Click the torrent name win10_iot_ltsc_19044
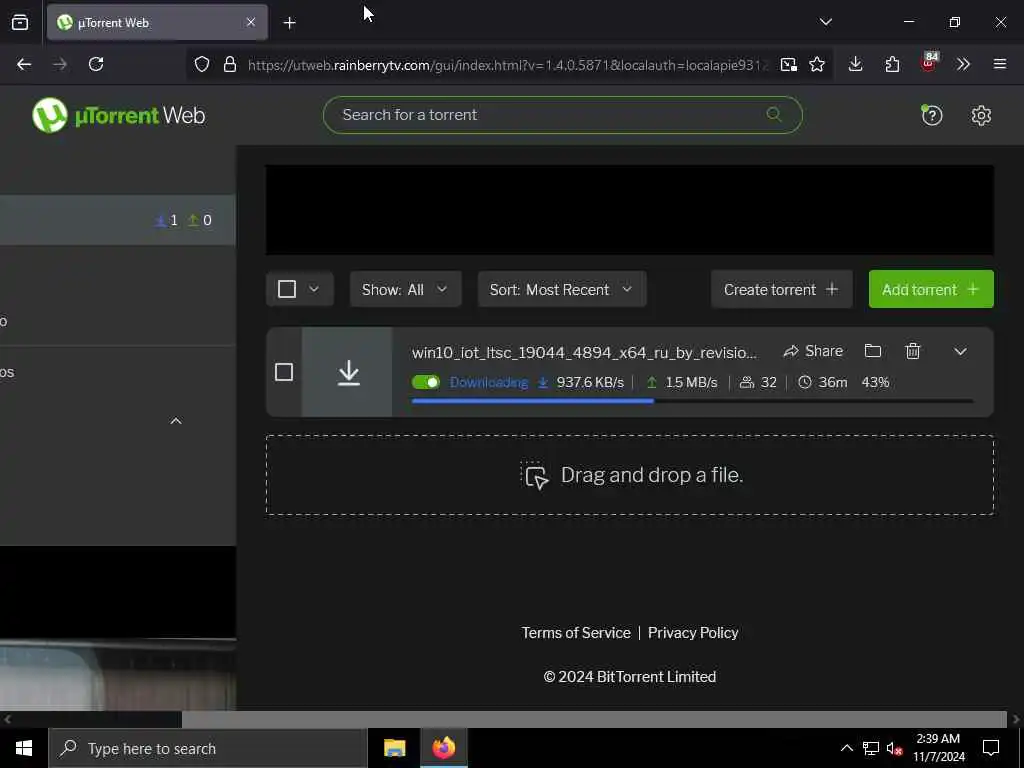This screenshot has height=768, width=1024. tap(584, 353)
